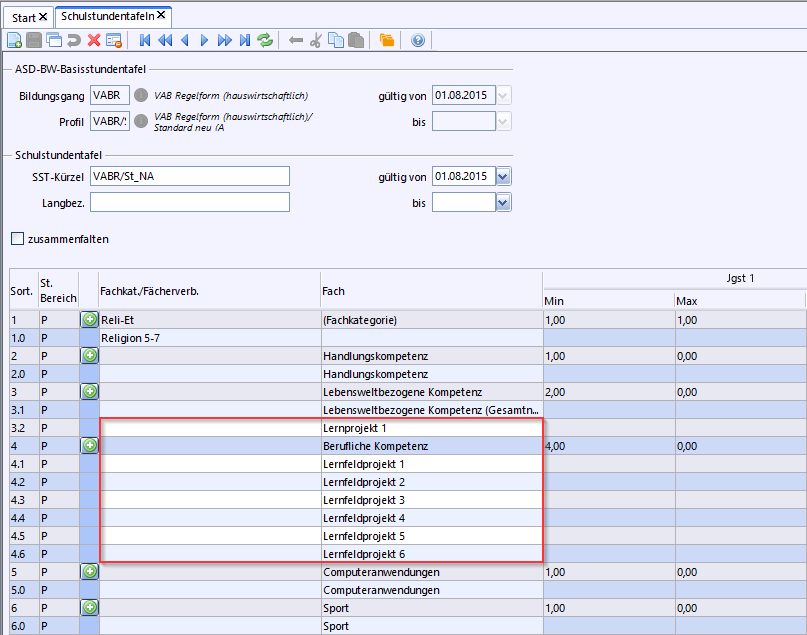The width and height of the screenshot is (807, 635).
Task: Click the green refresh icon
Action: (265, 40)
